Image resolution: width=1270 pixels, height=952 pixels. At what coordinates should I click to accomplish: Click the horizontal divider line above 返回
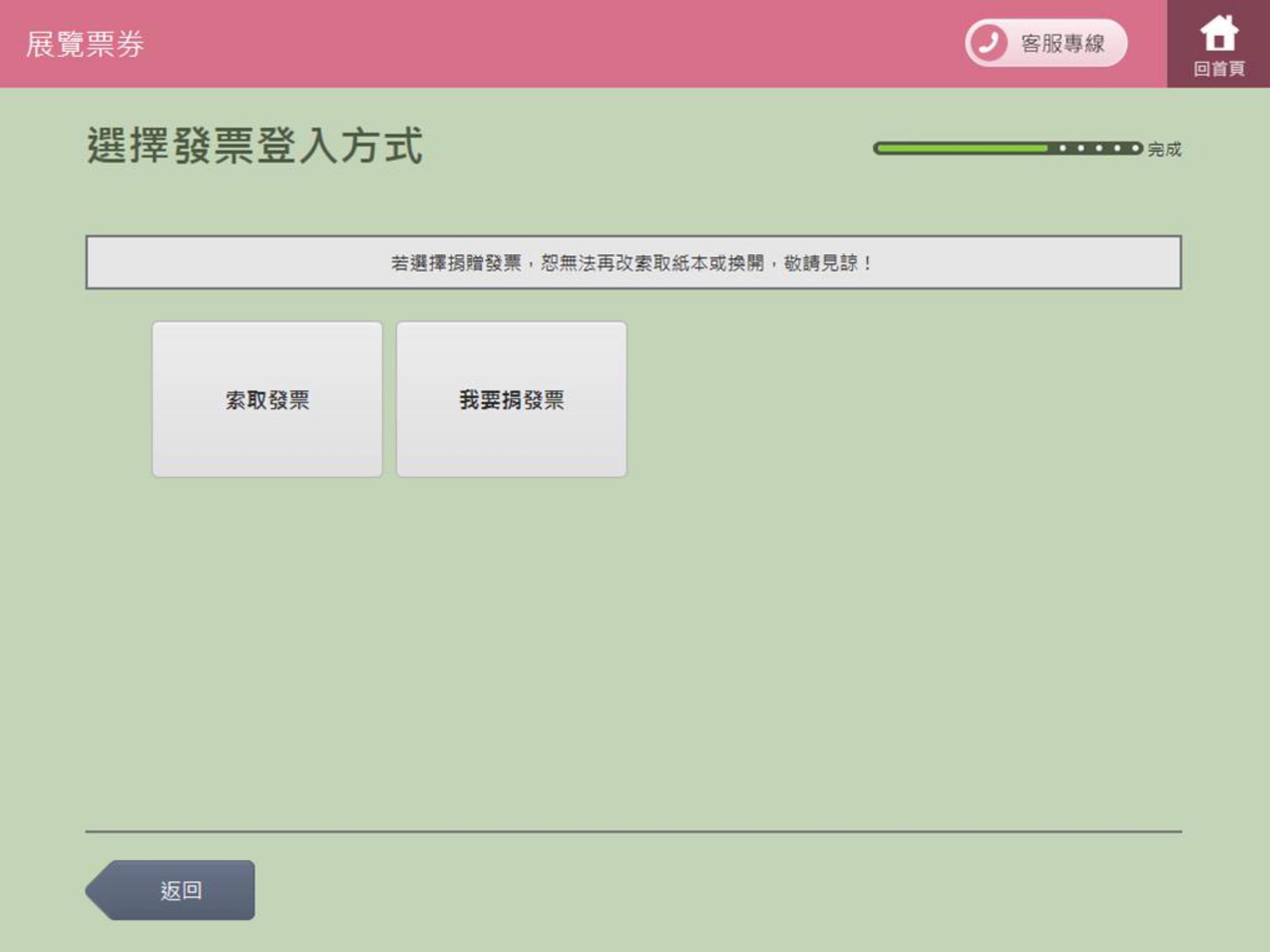tap(633, 831)
